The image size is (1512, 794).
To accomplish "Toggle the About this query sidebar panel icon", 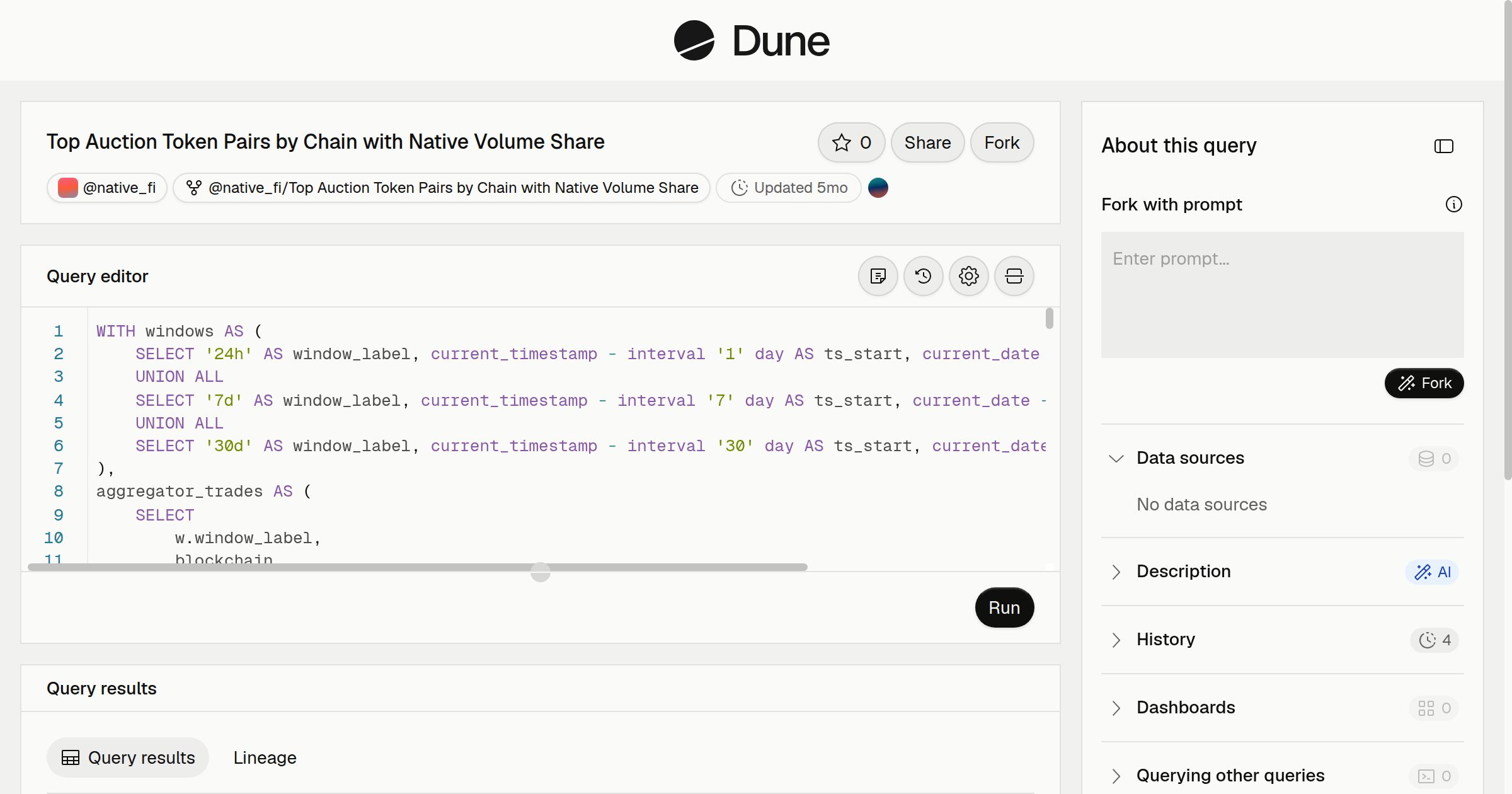I will pos(1443,146).
